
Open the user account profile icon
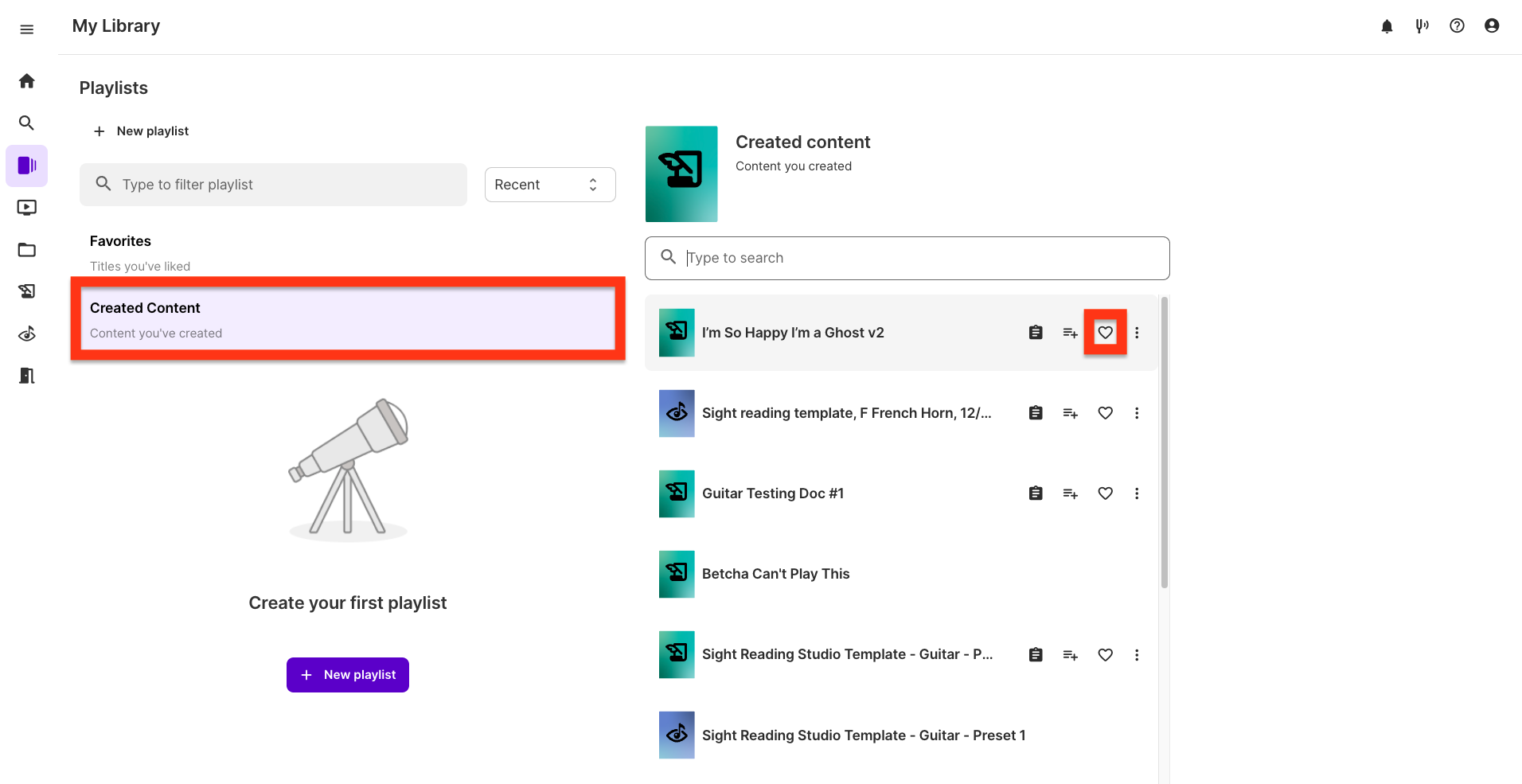click(x=1492, y=26)
